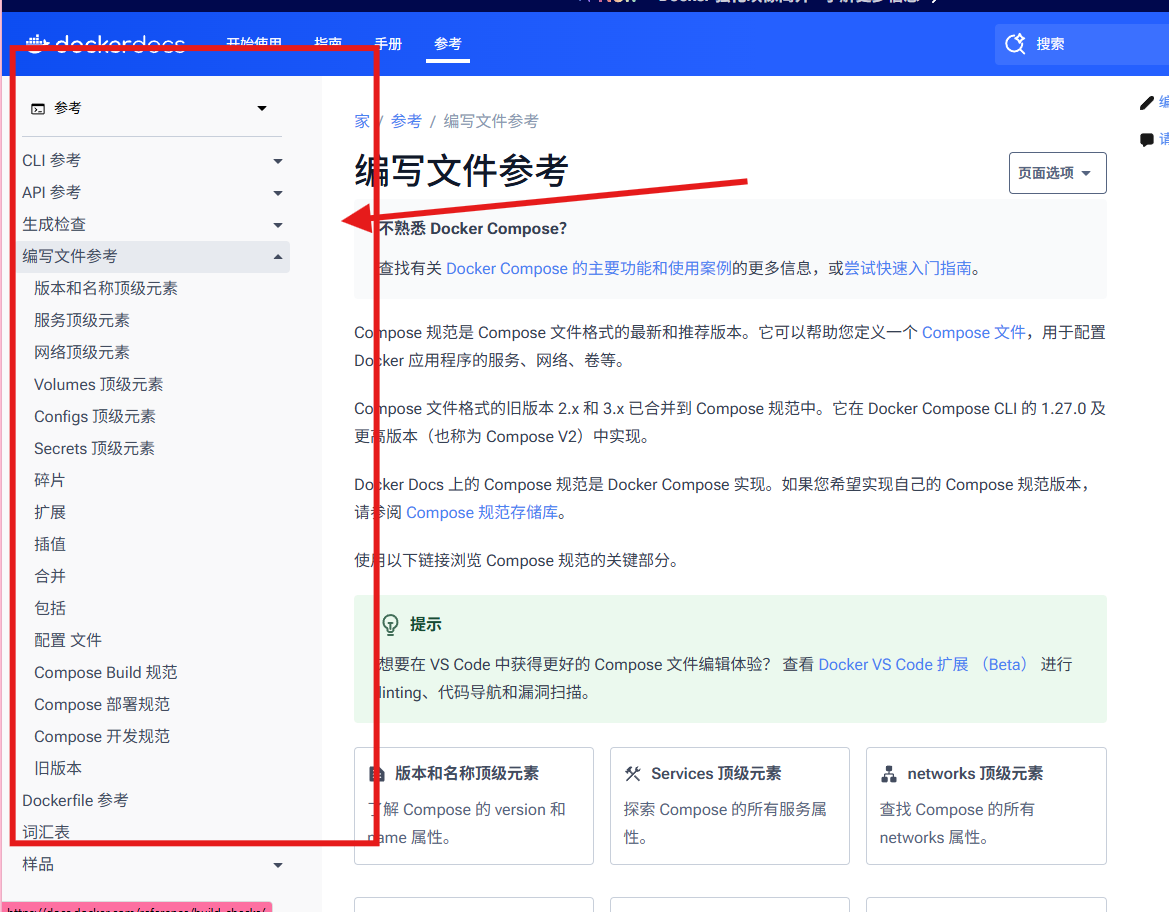The height and width of the screenshot is (912, 1169).
Task: Click the 编写文件参考 sidebar heading
Action: click(x=70, y=257)
